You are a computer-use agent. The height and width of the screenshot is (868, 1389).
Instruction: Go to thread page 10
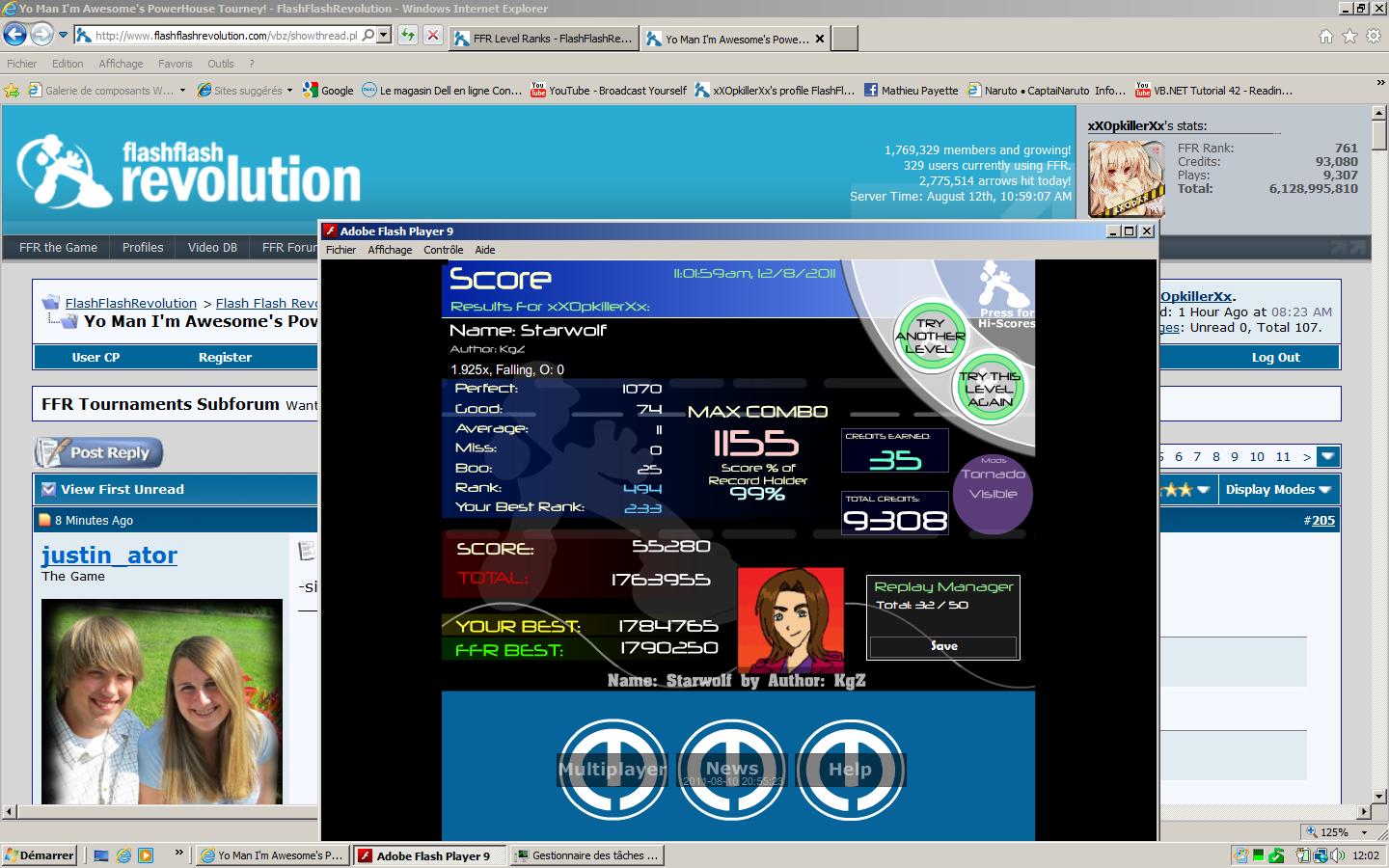[1257, 457]
